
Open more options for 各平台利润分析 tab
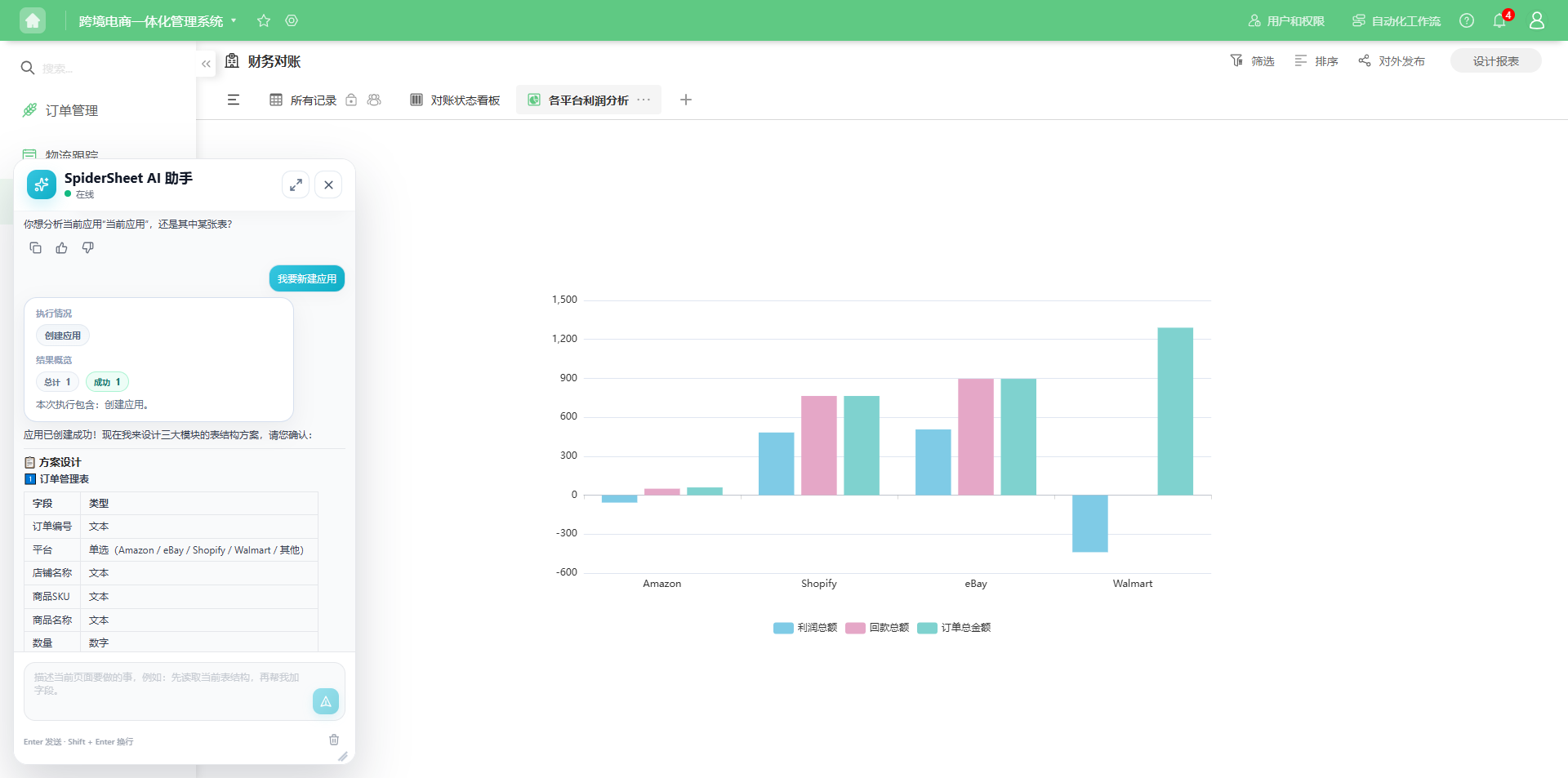[x=644, y=100]
